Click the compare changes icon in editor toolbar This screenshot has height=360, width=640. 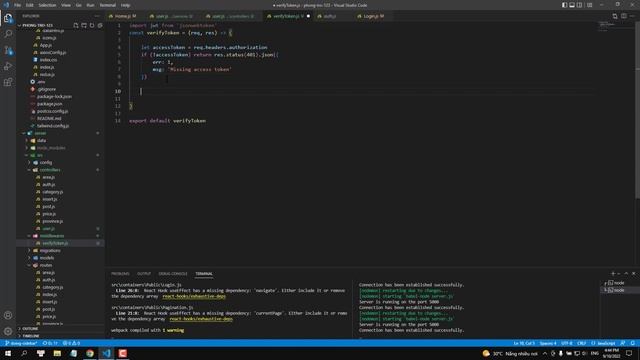(615, 16)
